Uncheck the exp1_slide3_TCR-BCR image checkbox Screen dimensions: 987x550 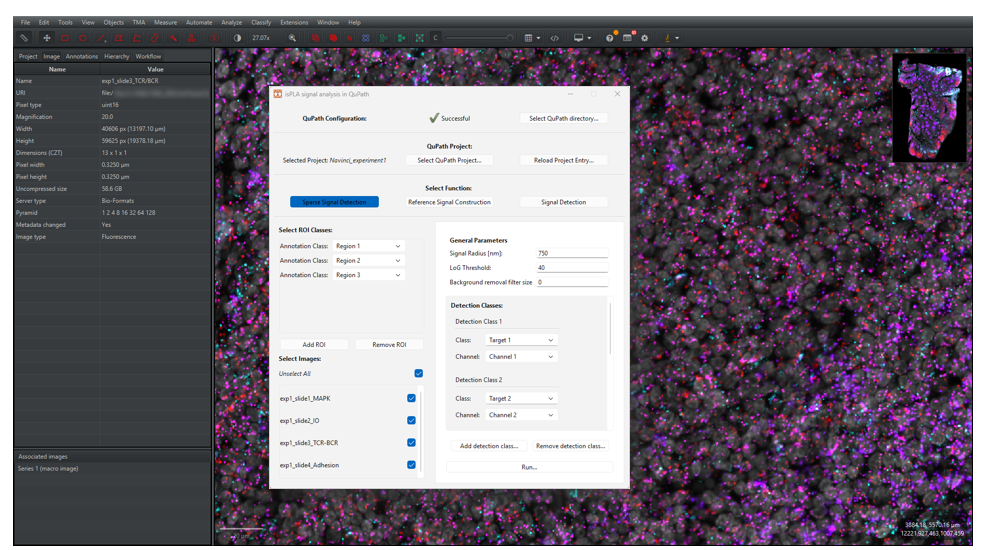[411, 442]
